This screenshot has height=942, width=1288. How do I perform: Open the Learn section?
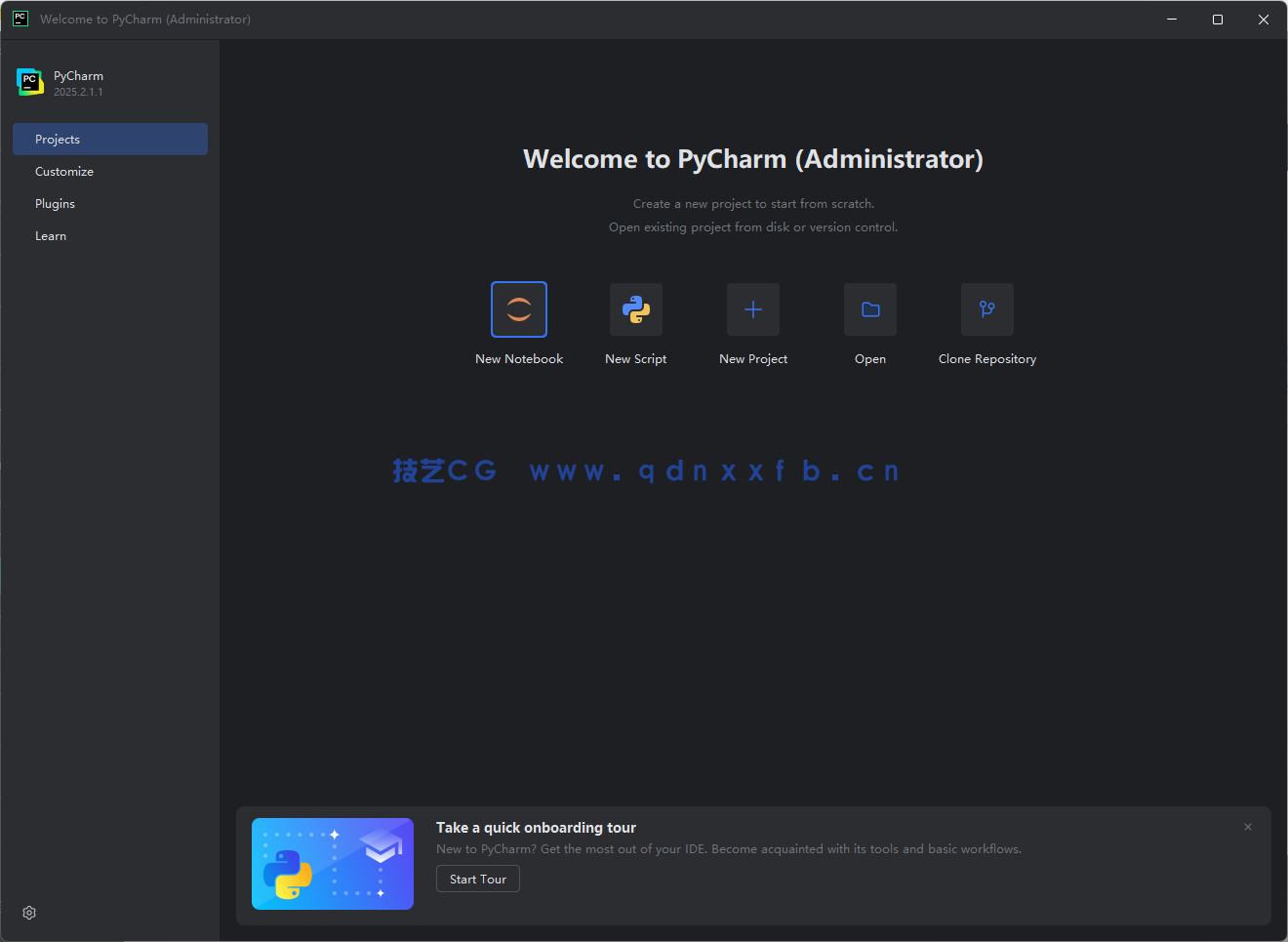[x=51, y=235]
